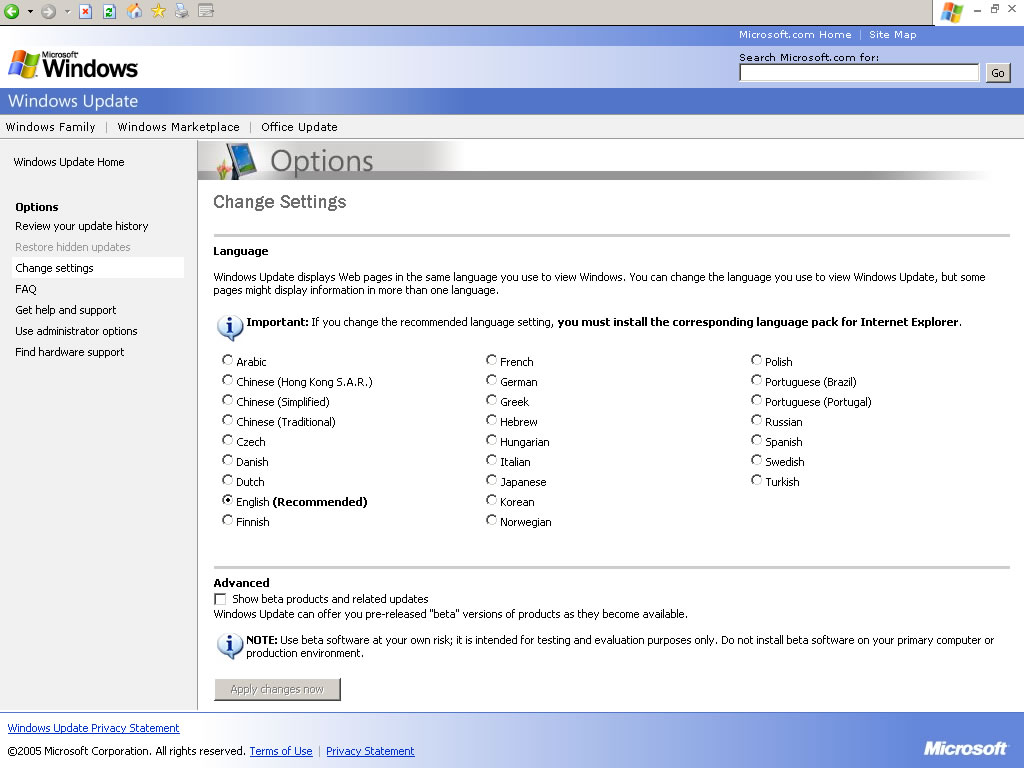Select Portuguese (Portugal) radio button
This screenshot has width=1024, height=768.
(x=756, y=400)
